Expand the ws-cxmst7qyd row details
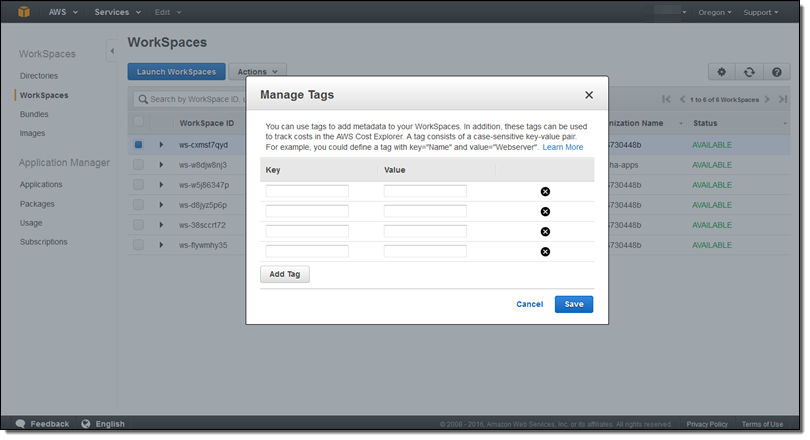This screenshot has height=440, width=810. 161,145
